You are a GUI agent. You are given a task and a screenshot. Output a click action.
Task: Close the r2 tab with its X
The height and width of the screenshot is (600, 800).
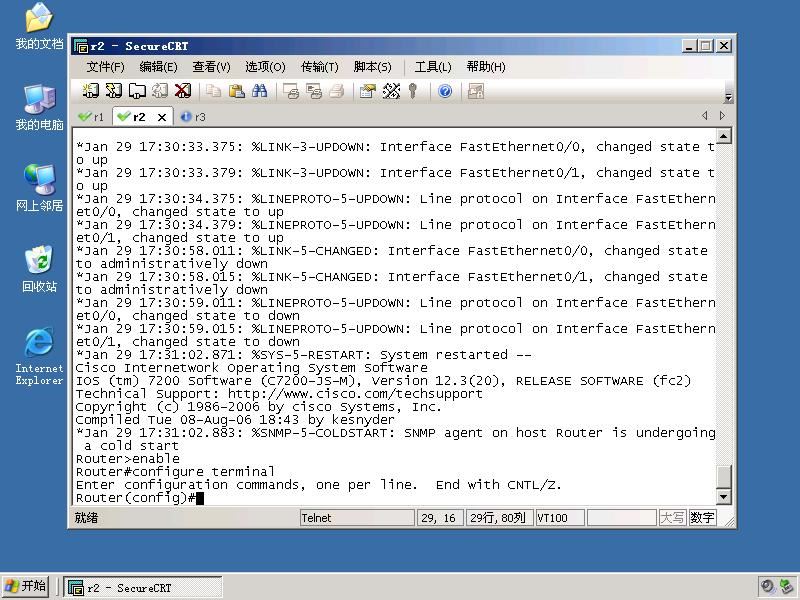[x=162, y=117]
